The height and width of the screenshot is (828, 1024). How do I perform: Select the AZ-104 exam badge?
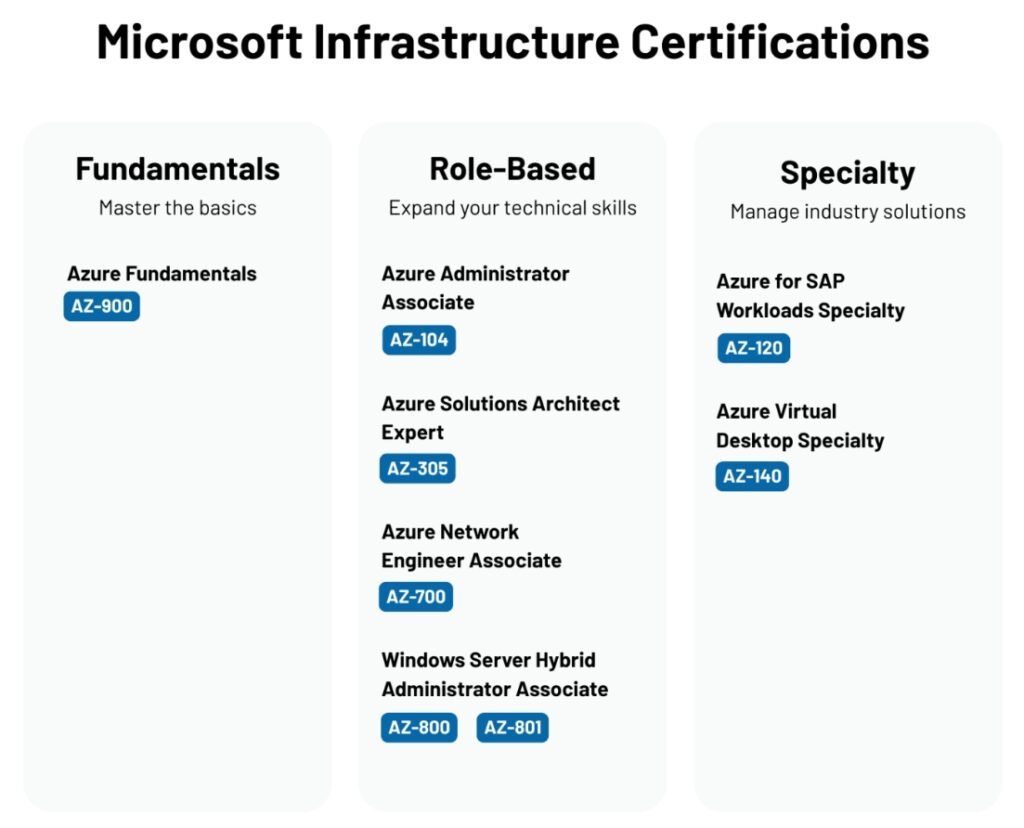point(419,340)
